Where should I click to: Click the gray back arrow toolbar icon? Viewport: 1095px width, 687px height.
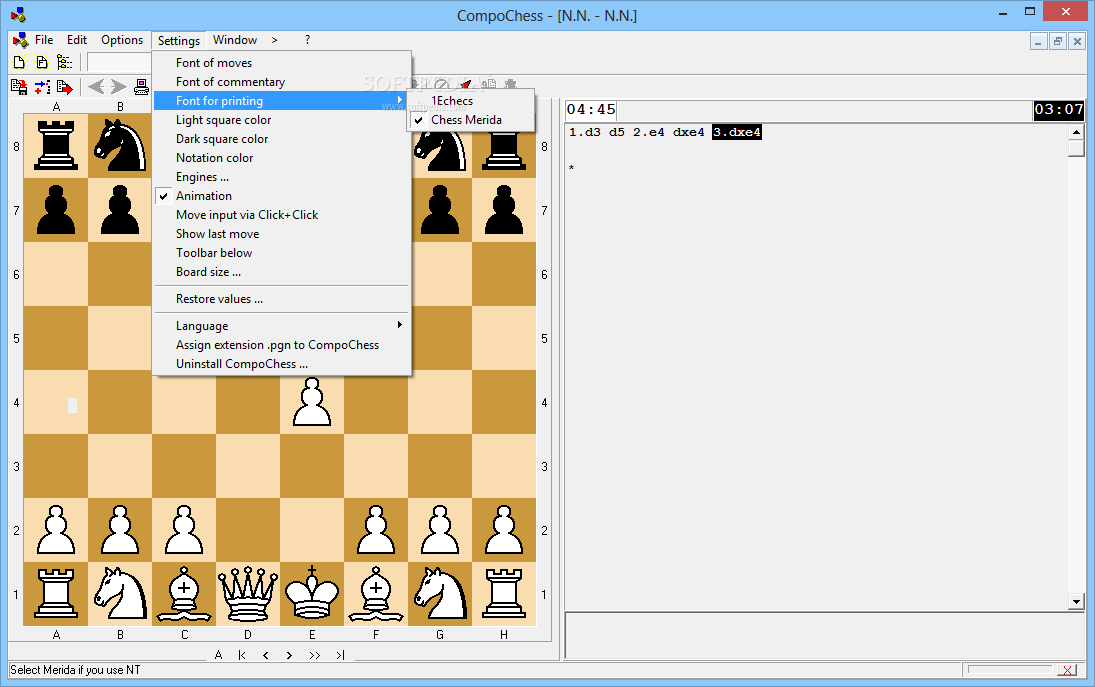96,87
